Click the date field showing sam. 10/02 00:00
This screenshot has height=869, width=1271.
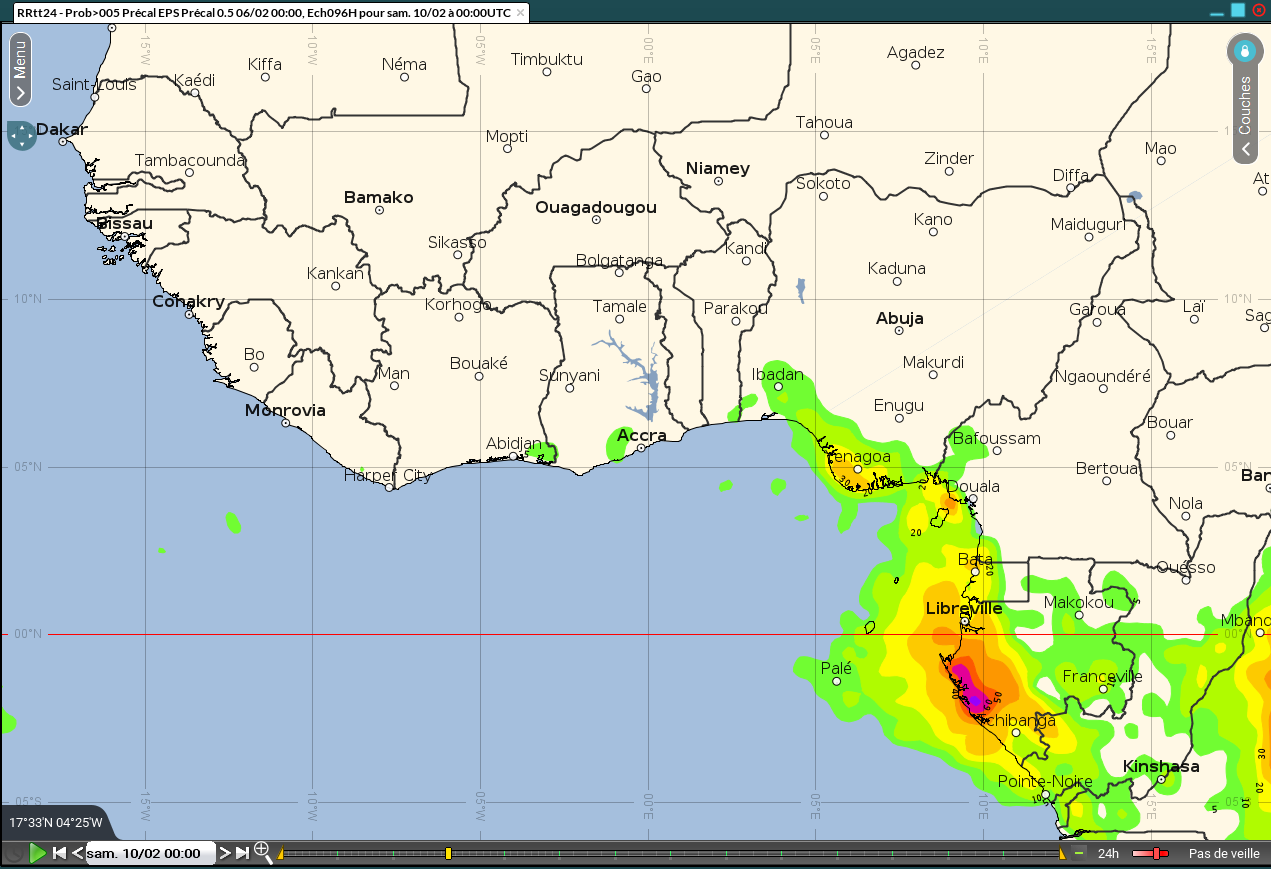[x=150, y=854]
